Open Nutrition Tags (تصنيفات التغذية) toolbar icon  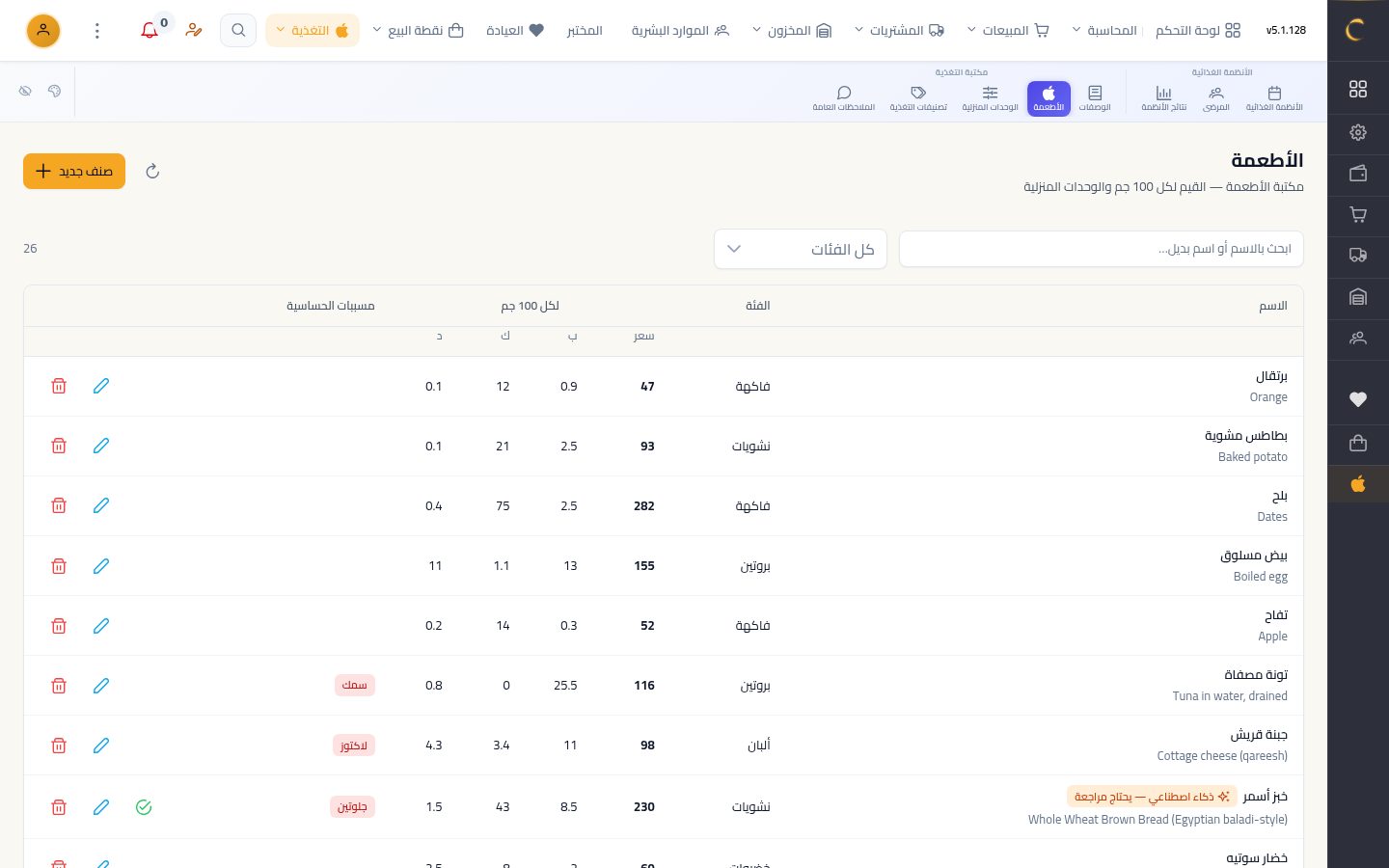point(917,98)
